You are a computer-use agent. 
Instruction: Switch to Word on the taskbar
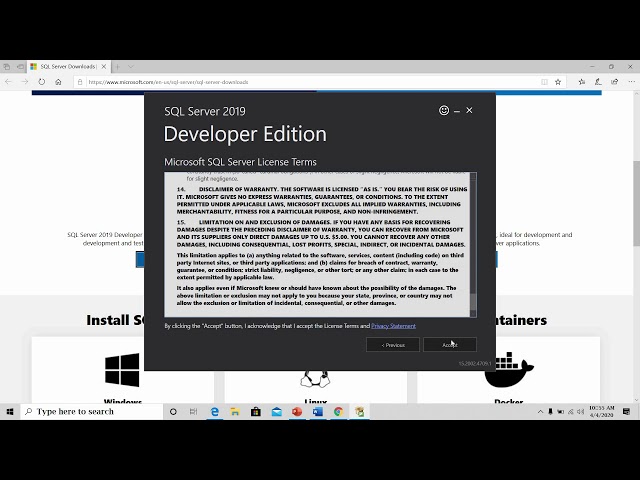(x=318, y=411)
